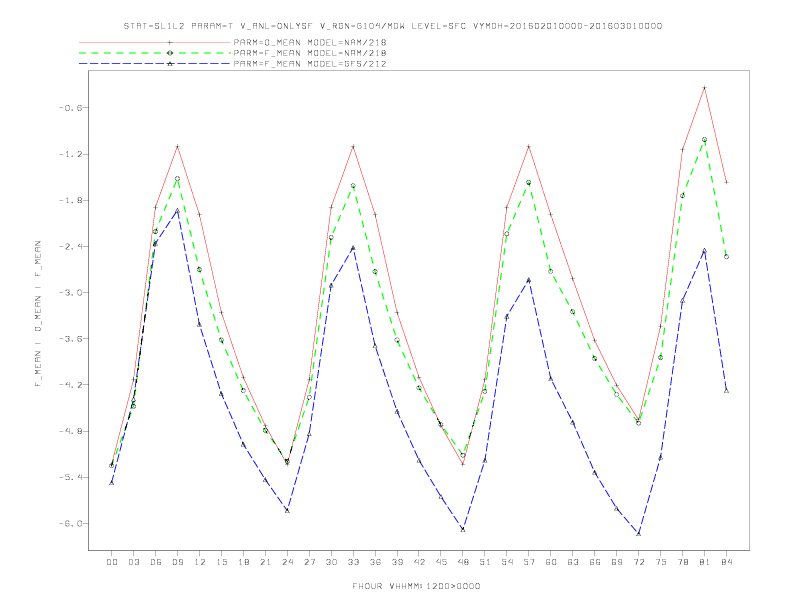Screen dimensions: 792x612
Task: Click x-axis tick label 51
Action: [x=485, y=562]
